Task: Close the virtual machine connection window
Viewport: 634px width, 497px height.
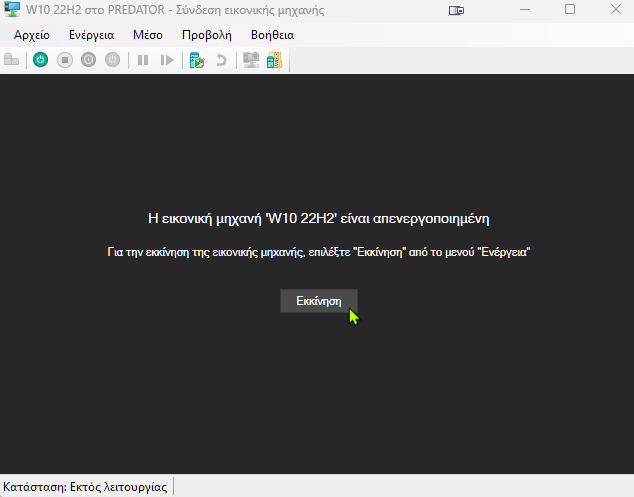Action: 616,9
